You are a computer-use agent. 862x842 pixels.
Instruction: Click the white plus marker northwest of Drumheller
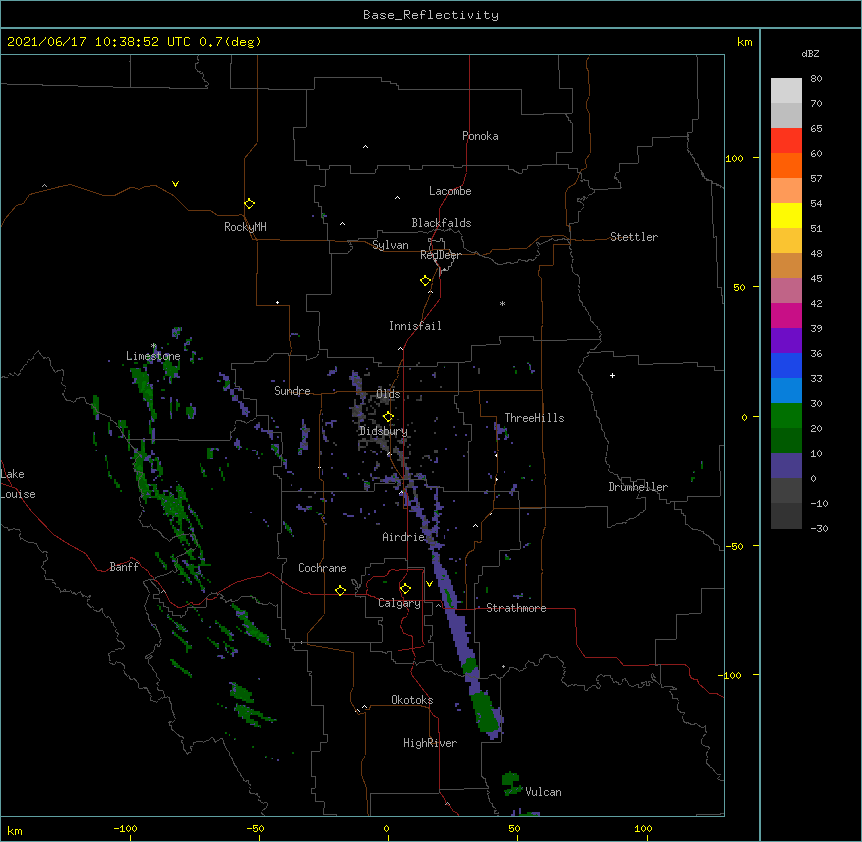pyautogui.click(x=612, y=375)
